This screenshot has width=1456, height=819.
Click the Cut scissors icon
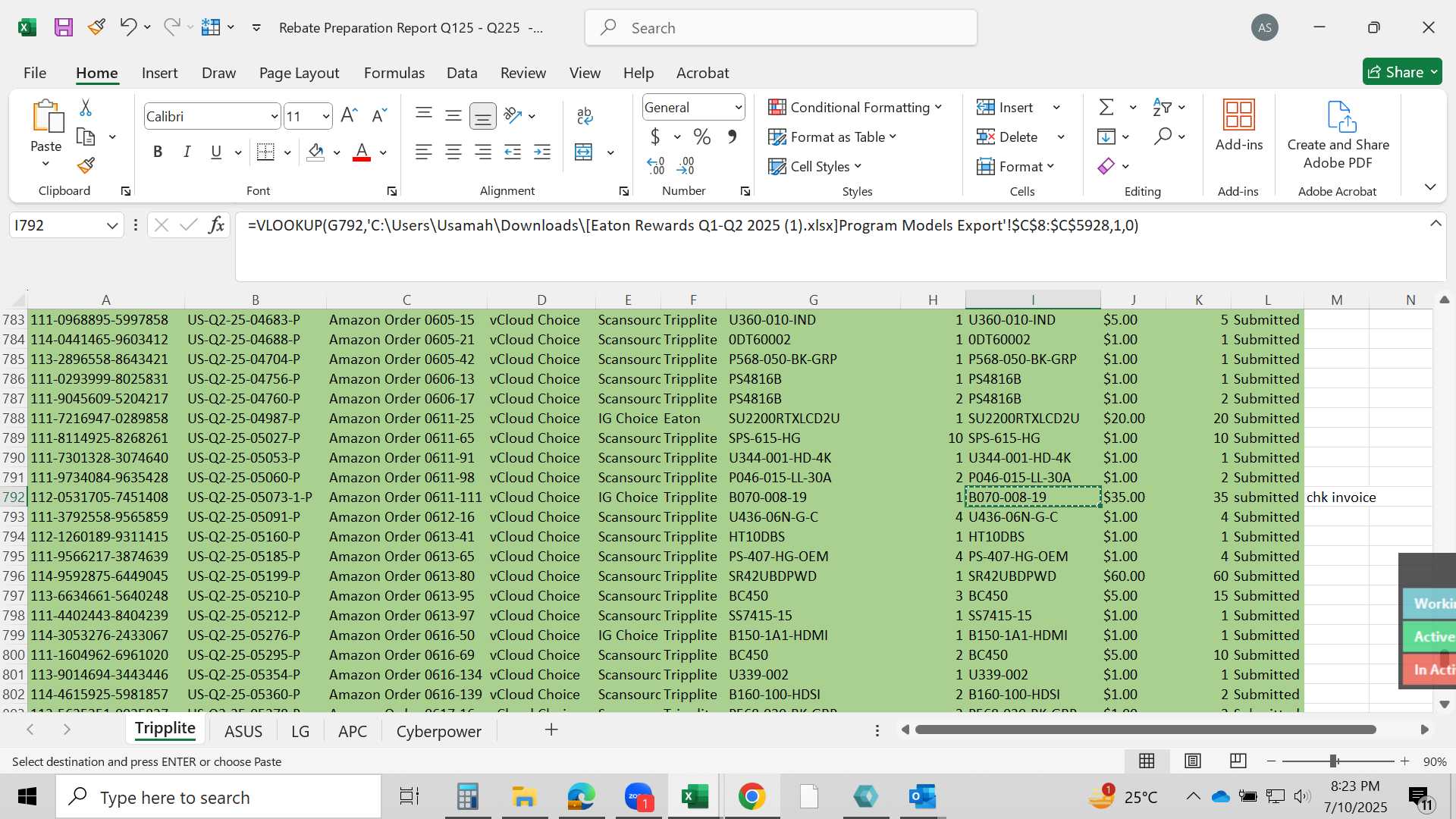[x=86, y=108]
